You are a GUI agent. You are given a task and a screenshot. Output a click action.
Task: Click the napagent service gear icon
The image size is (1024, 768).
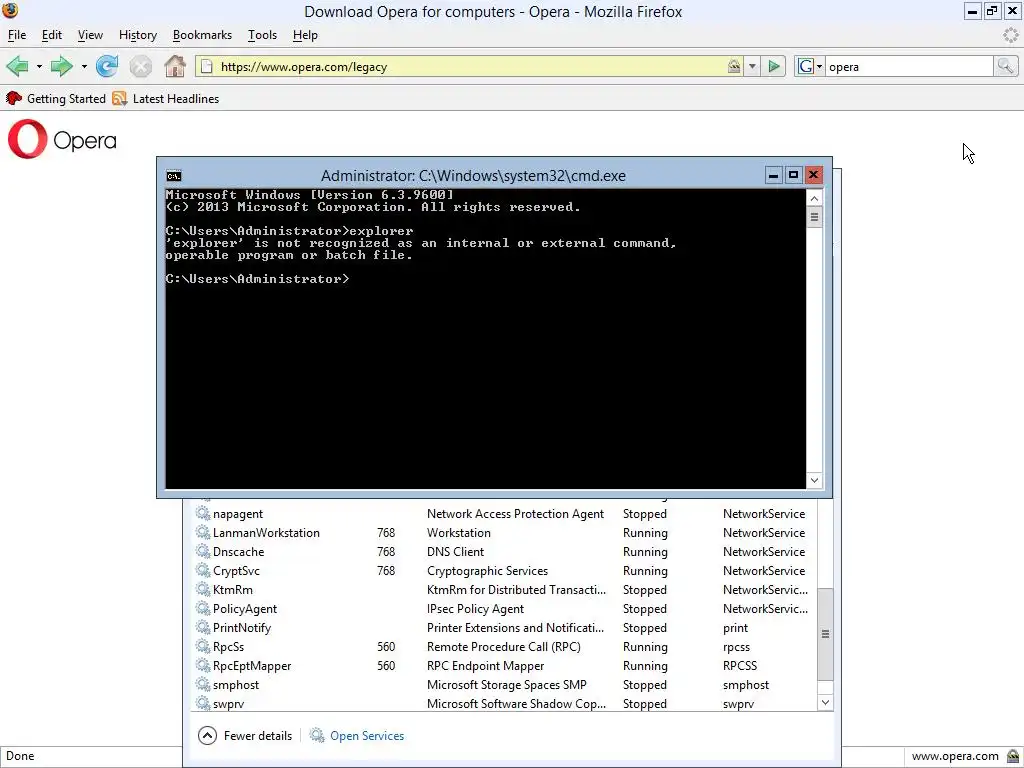tap(203, 513)
